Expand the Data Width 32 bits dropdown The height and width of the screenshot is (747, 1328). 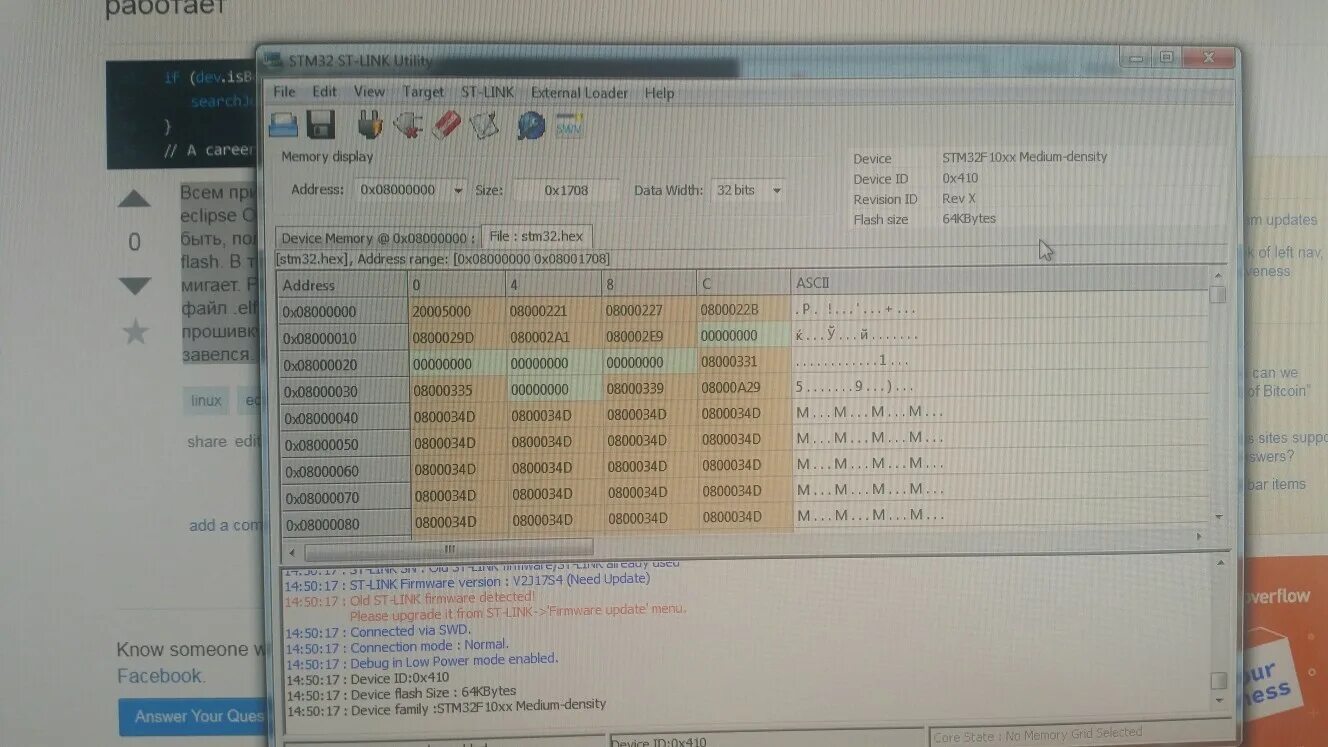click(776, 190)
